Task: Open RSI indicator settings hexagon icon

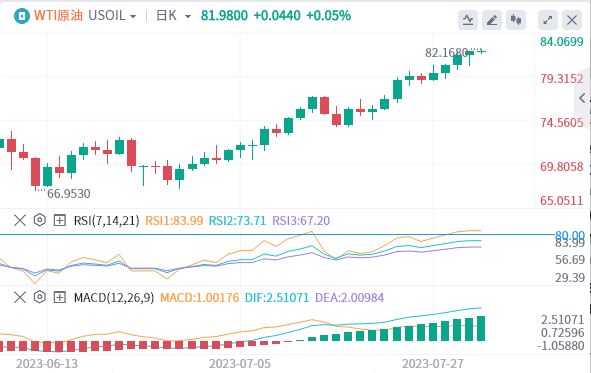Action: 40,220
